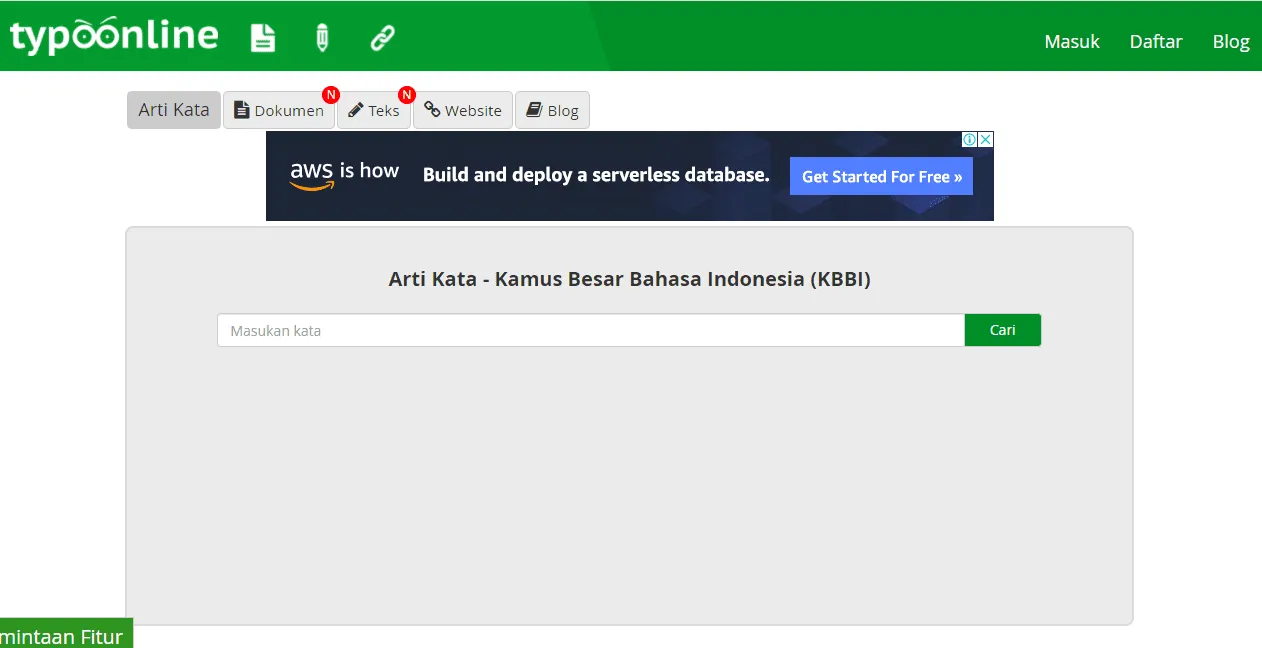Click Masuk in the top navigation
This screenshot has width=1262, height=648.
(1072, 41)
